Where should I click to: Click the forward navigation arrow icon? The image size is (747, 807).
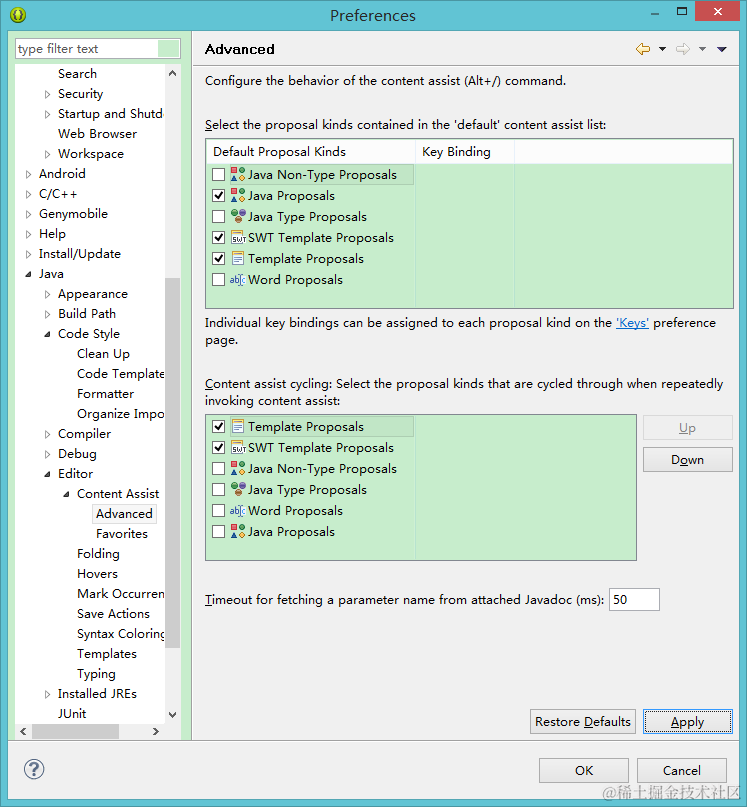click(683, 49)
